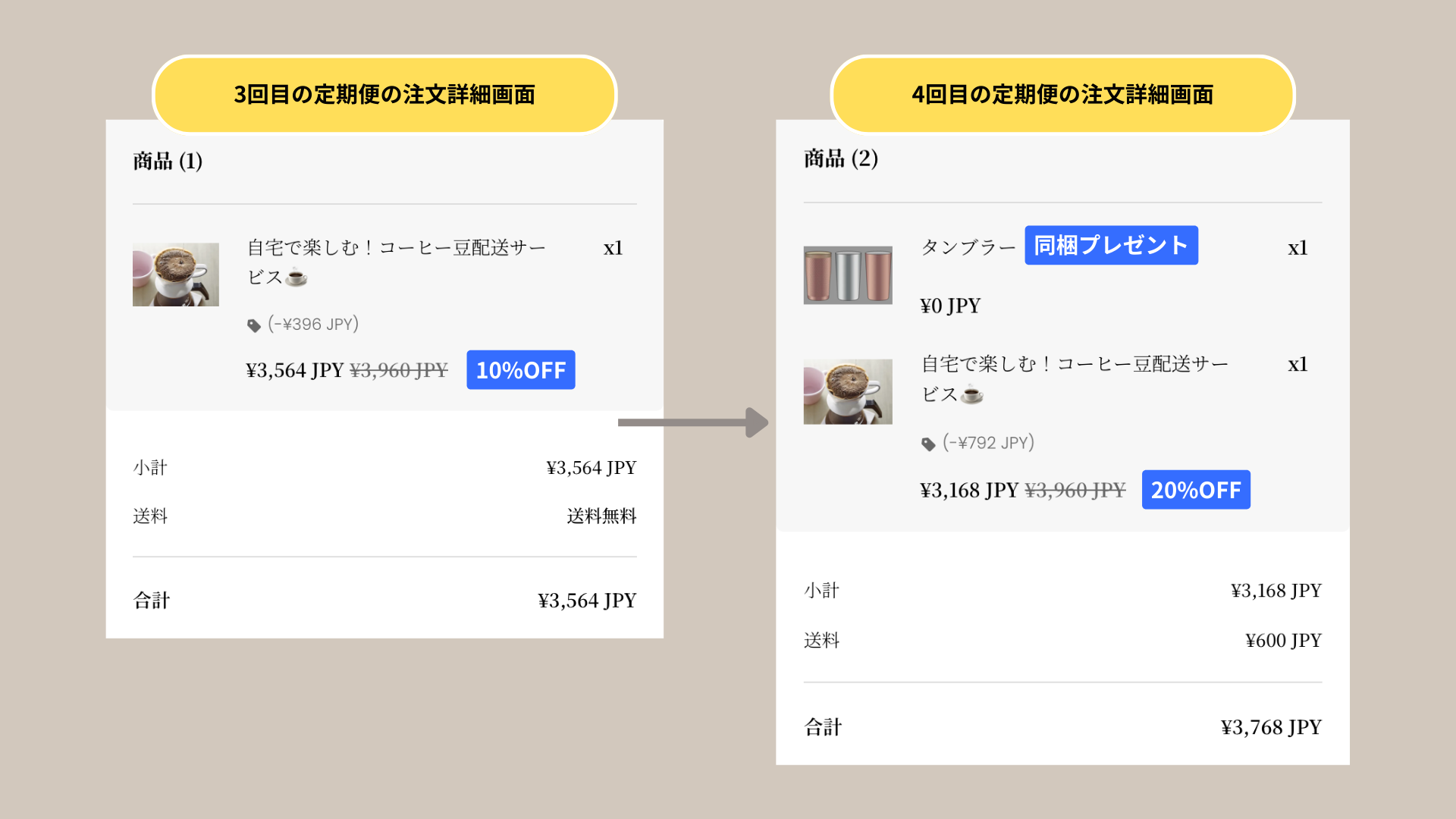The image size is (1456, 819).
Task: Click the gray arrow between the panels
Action: (x=692, y=422)
